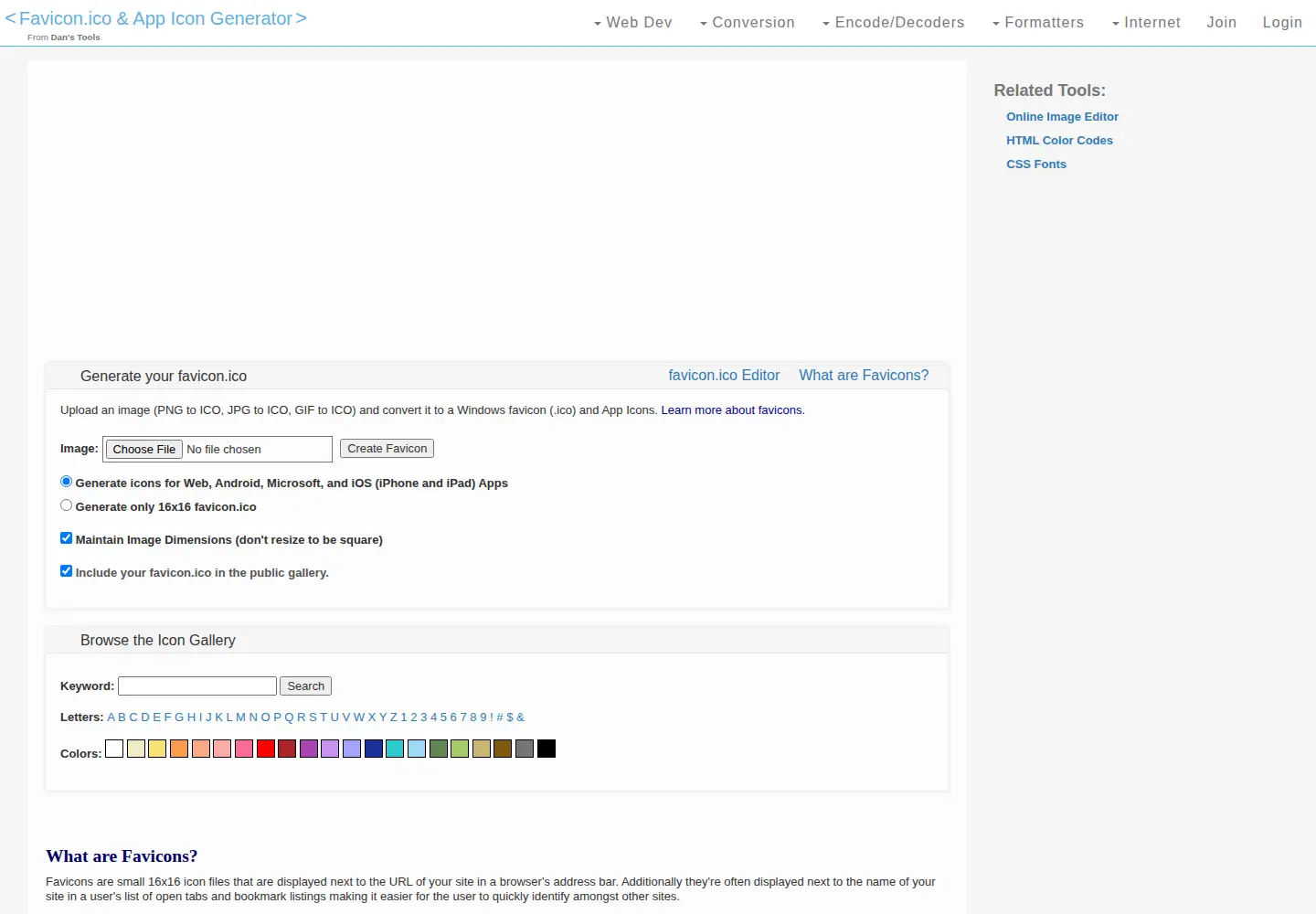Uncheck Maintain Image Dimensions checkbox
The image size is (1316, 914).
[66, 538]
